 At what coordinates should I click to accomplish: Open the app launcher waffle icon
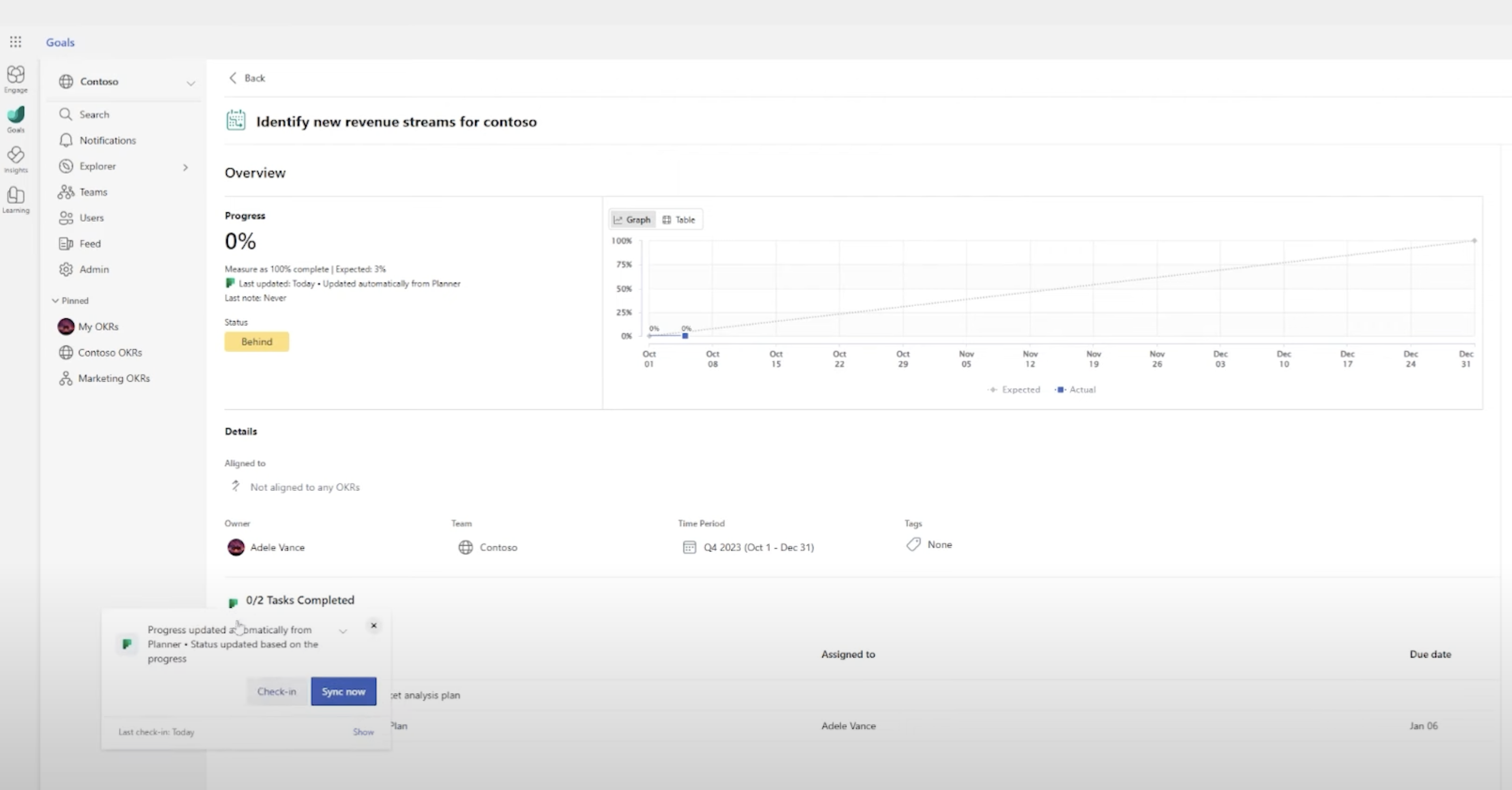16,41
